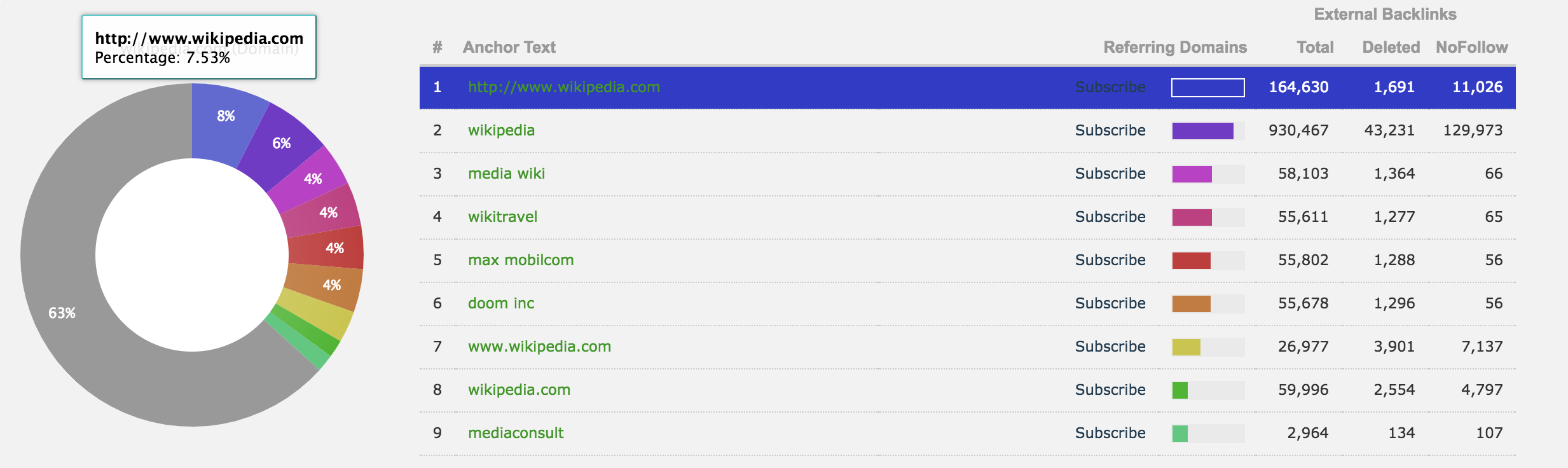Image resolution: width=1568 pixels, height=468 pixels.
Task: Click the empty referring domains bar on row 1
Action: (1206, 87)
